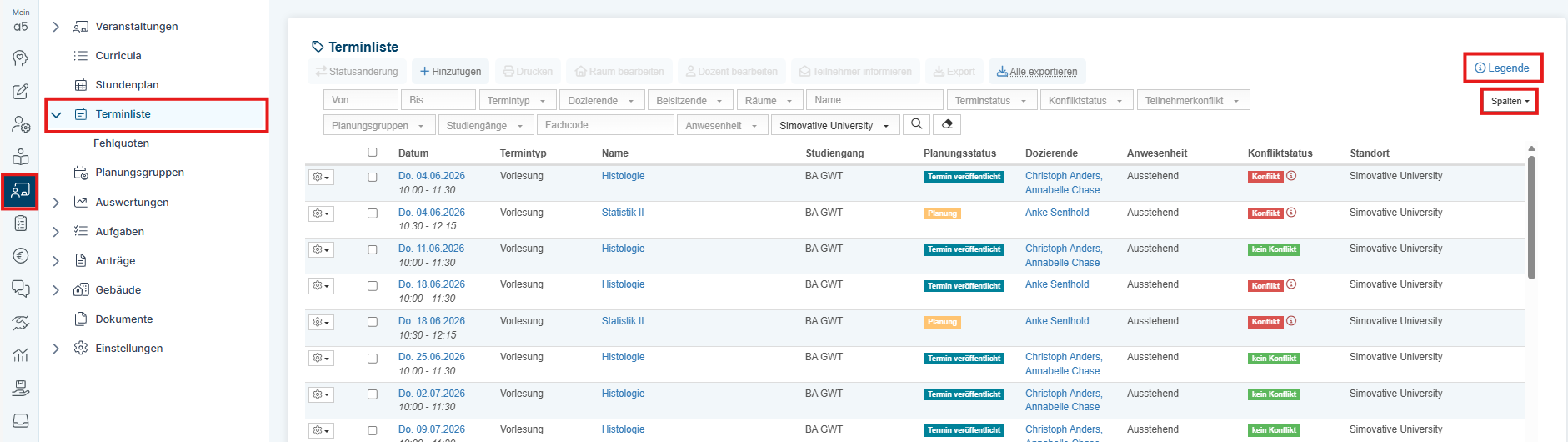The height and width of the screenshot is (442, 1568).
Task: Open Stundenplan in the sidebar menu
Action: point(127,85)
